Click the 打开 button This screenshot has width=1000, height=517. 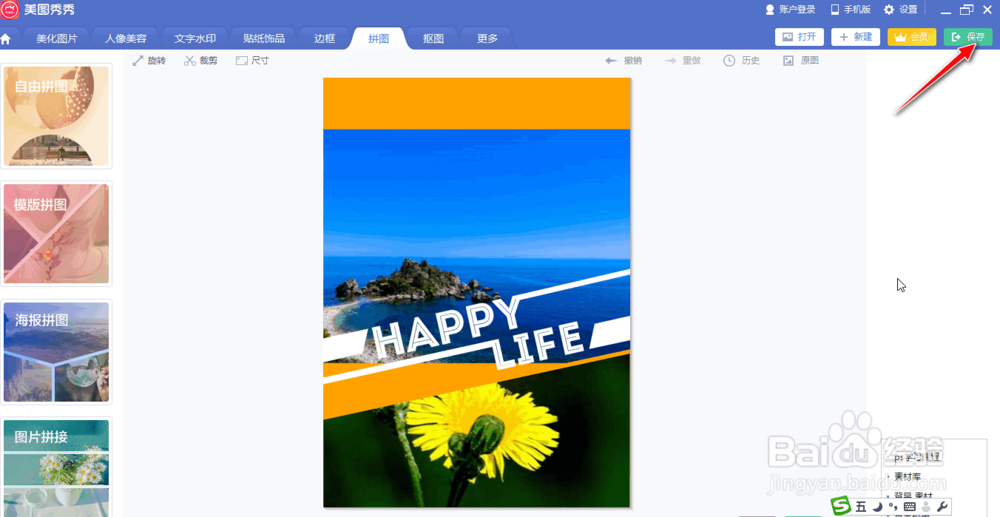tap(799, 37)
